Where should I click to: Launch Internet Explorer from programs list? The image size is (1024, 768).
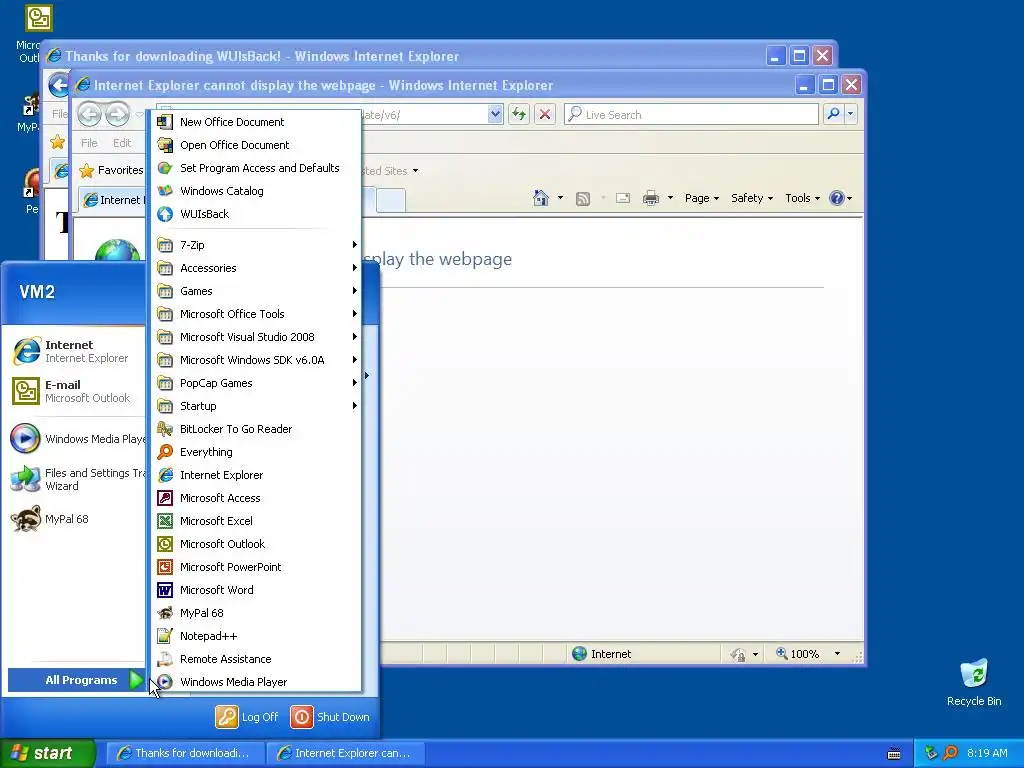pos(255,475)
